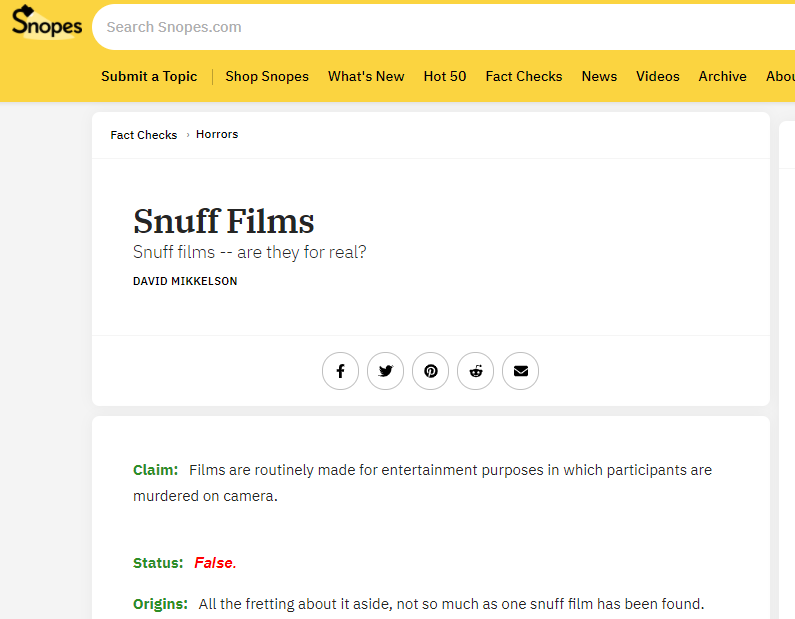Viewport: 795px width, 619px height.
Task: Click the green 'Claim:' label
Action: click(x=156, y=470)
